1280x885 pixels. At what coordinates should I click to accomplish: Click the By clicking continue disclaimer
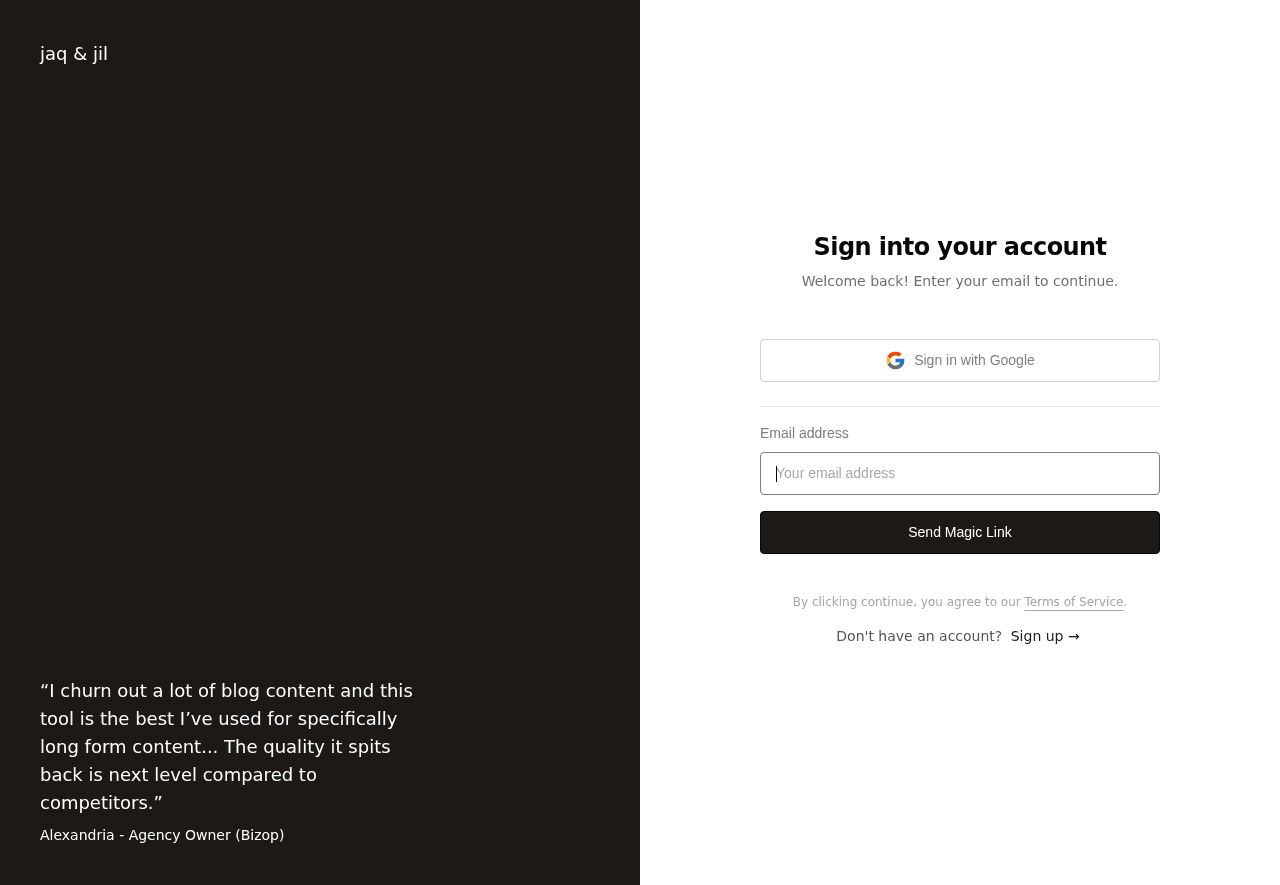[x=906, y=602]
